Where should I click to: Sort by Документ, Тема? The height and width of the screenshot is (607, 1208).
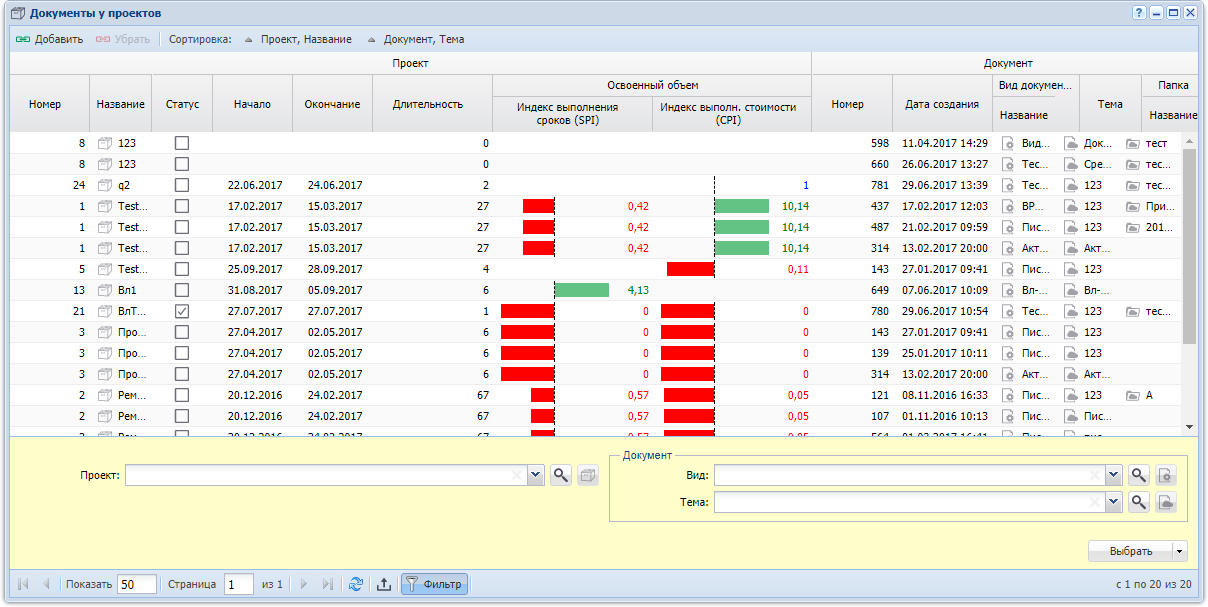click(416, 40)
